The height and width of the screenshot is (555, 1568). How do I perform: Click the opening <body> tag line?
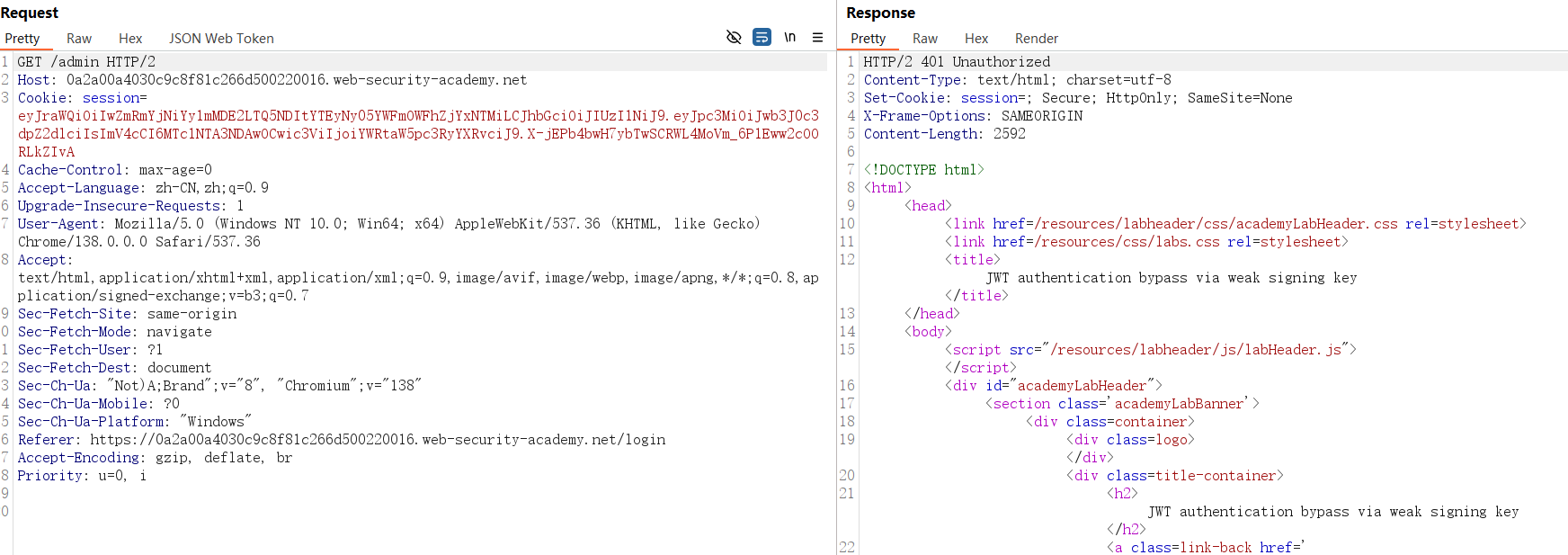pyautogui.click(x=928, y=332)
